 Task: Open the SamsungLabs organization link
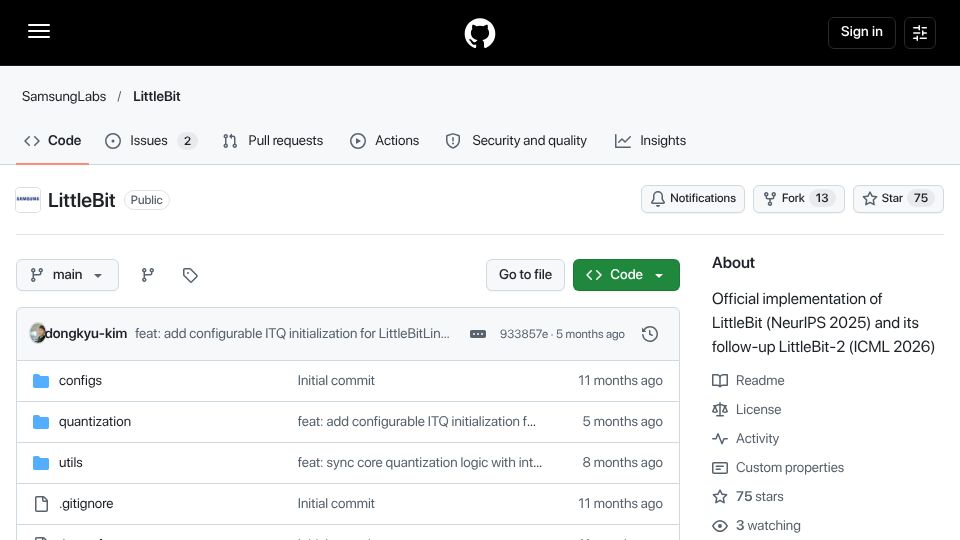(x=64, y=97)
